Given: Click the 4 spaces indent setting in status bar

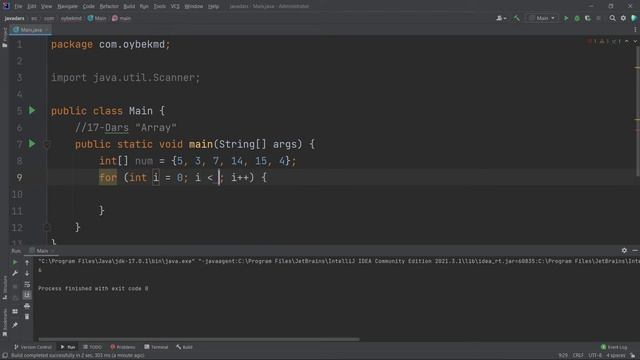Looking at the screenshot, I should pyautogui.click(x=616, y=356).
